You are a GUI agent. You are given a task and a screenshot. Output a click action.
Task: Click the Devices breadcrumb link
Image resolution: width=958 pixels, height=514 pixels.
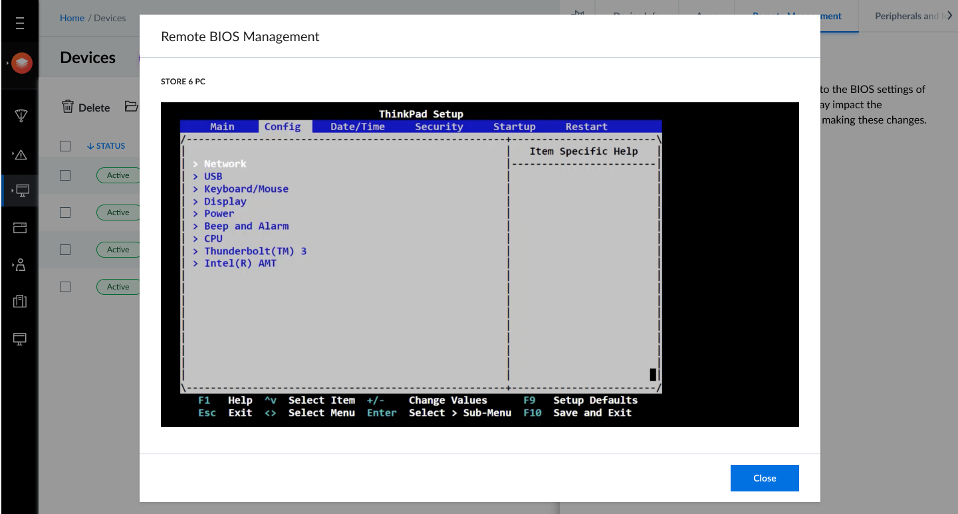pos(110,18)
